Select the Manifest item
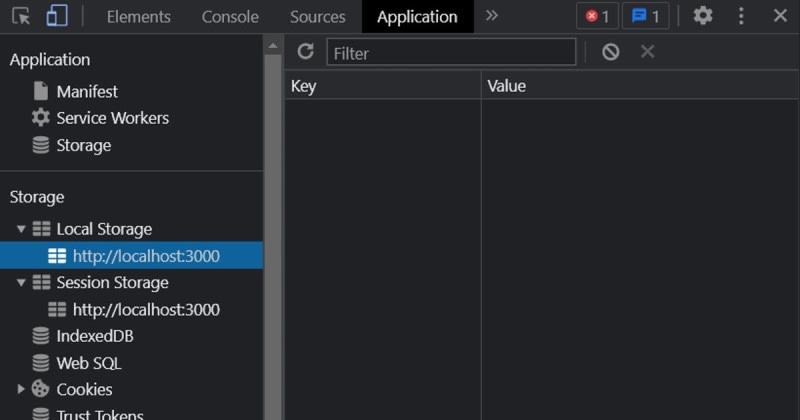The height and width of the screenshot is (420, 800). coord(86,91)
